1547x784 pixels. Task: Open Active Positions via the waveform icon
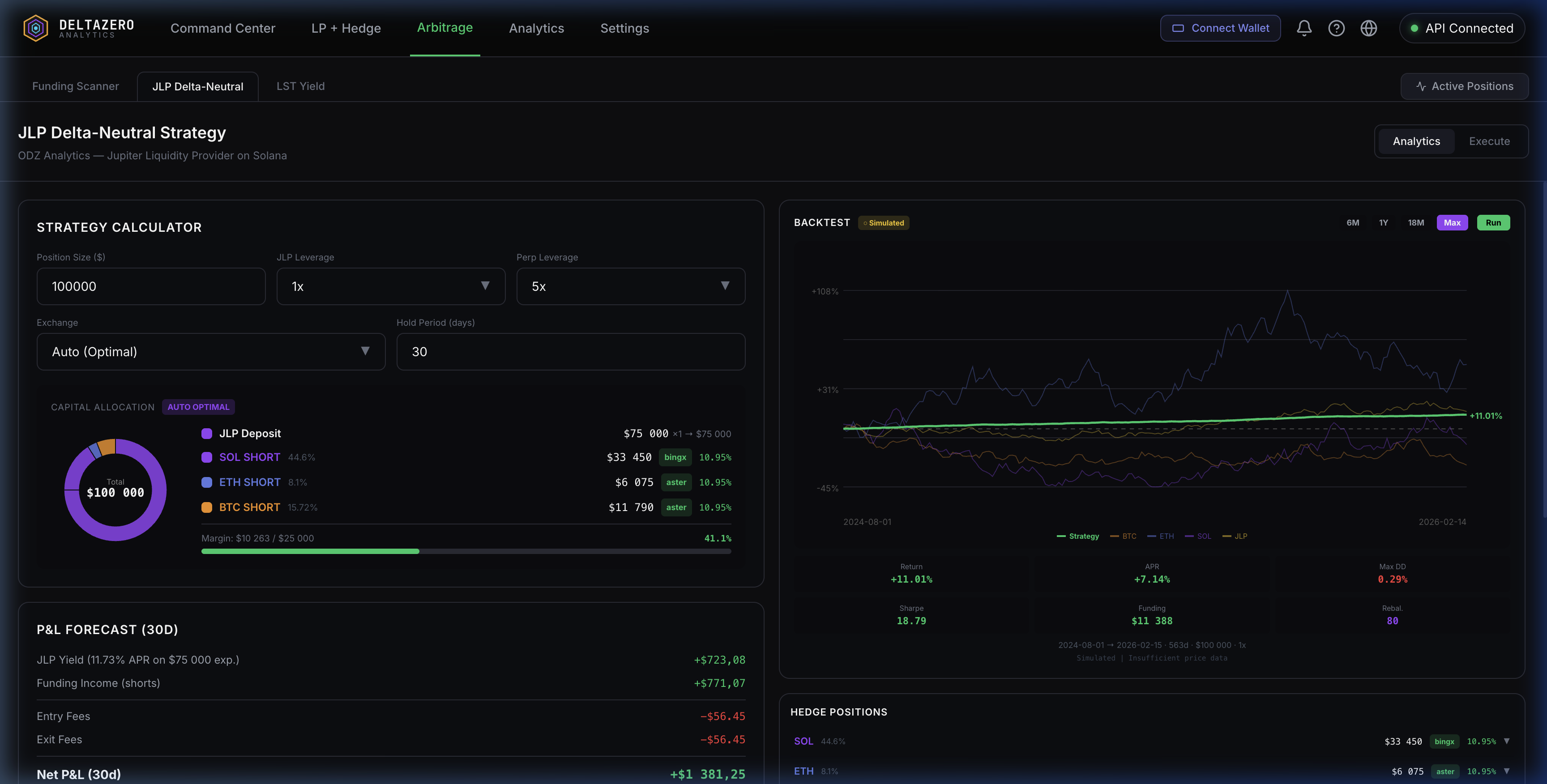pyautogui.click(x=1465, y=86)
